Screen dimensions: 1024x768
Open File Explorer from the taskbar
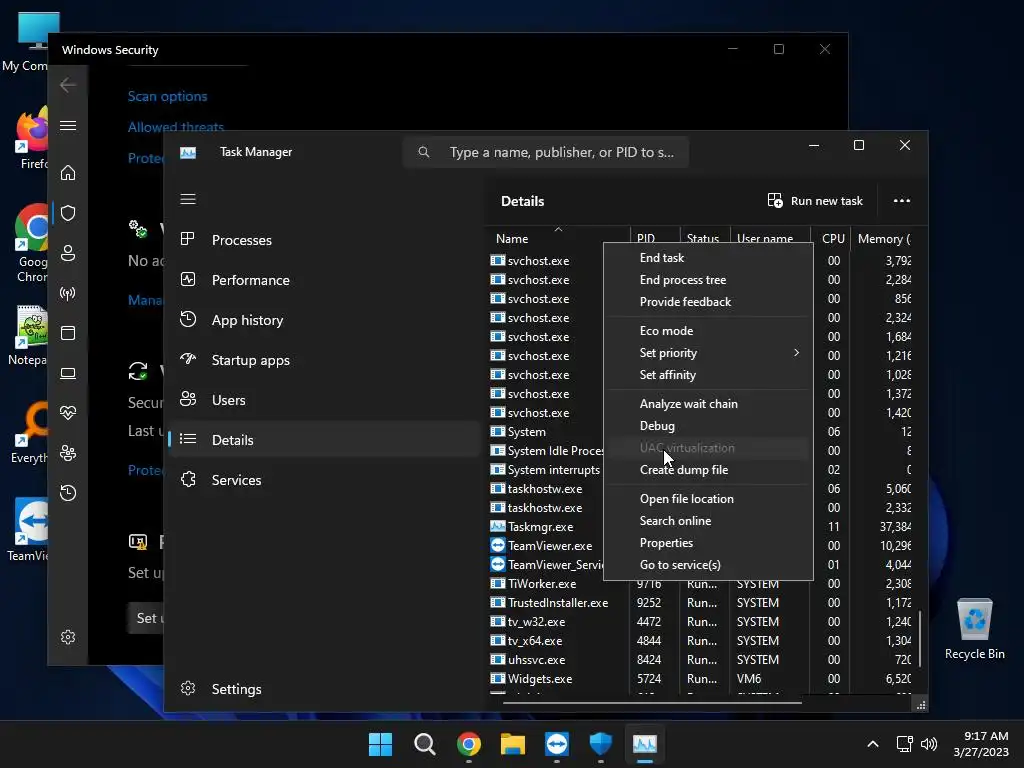coord(513,744)
